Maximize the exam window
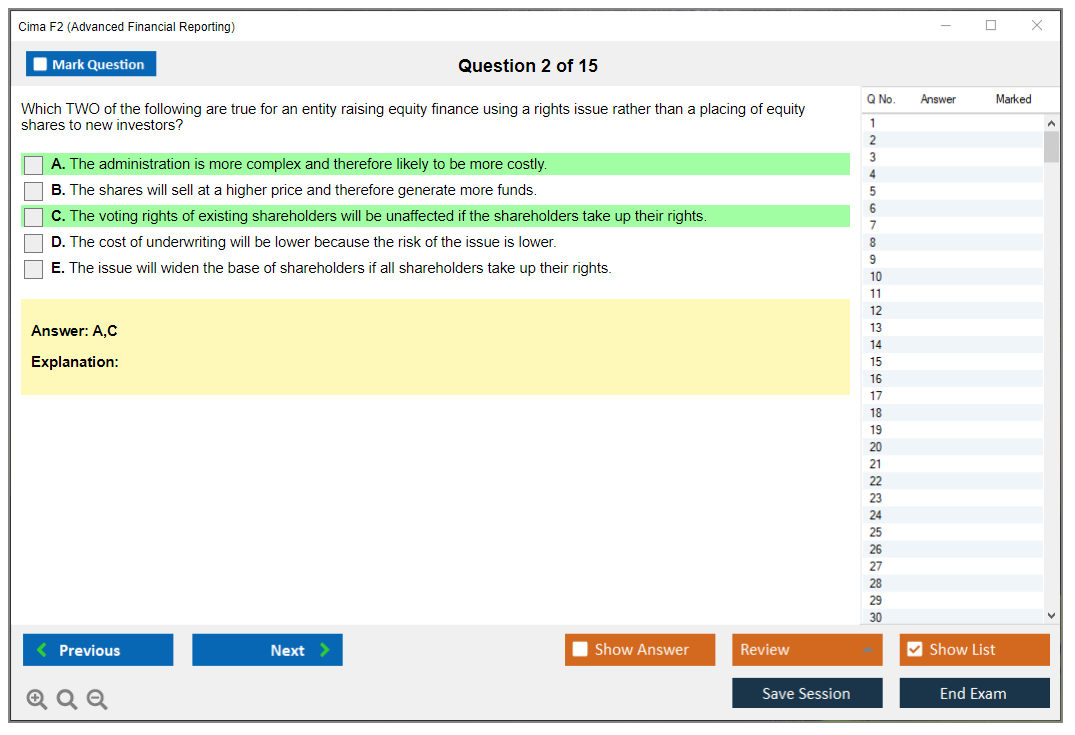Image resolution: width=1075 pixels, height=735 pixels. (991, 26)
